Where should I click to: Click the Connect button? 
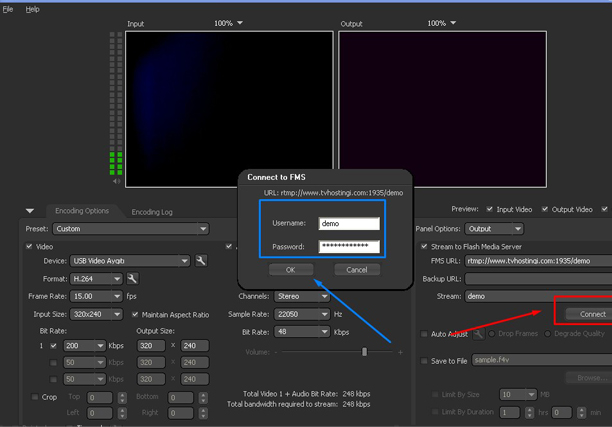(589, 314)
